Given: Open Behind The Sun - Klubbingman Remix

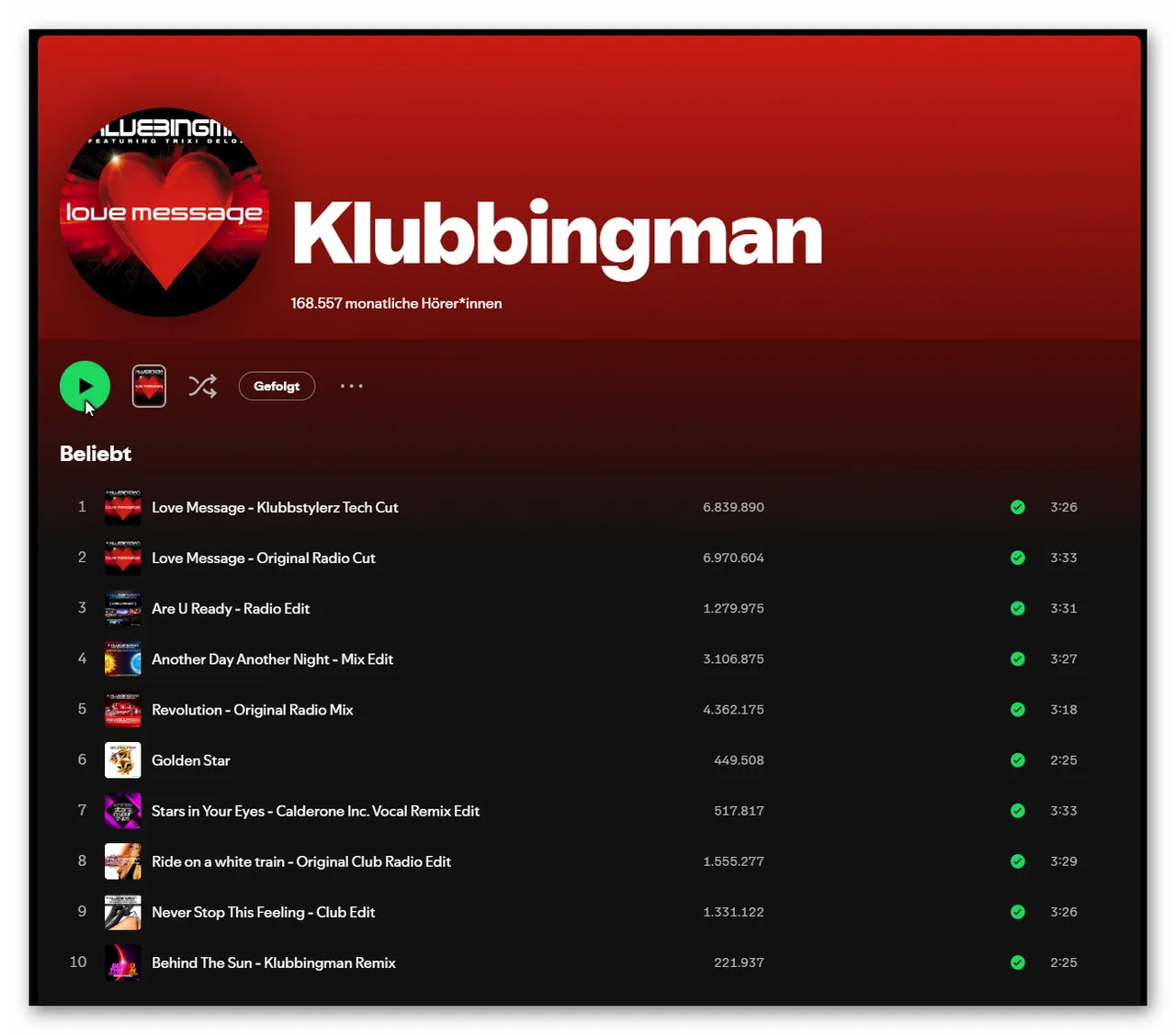Looking at the screenshot, I should tap(274, 962).
